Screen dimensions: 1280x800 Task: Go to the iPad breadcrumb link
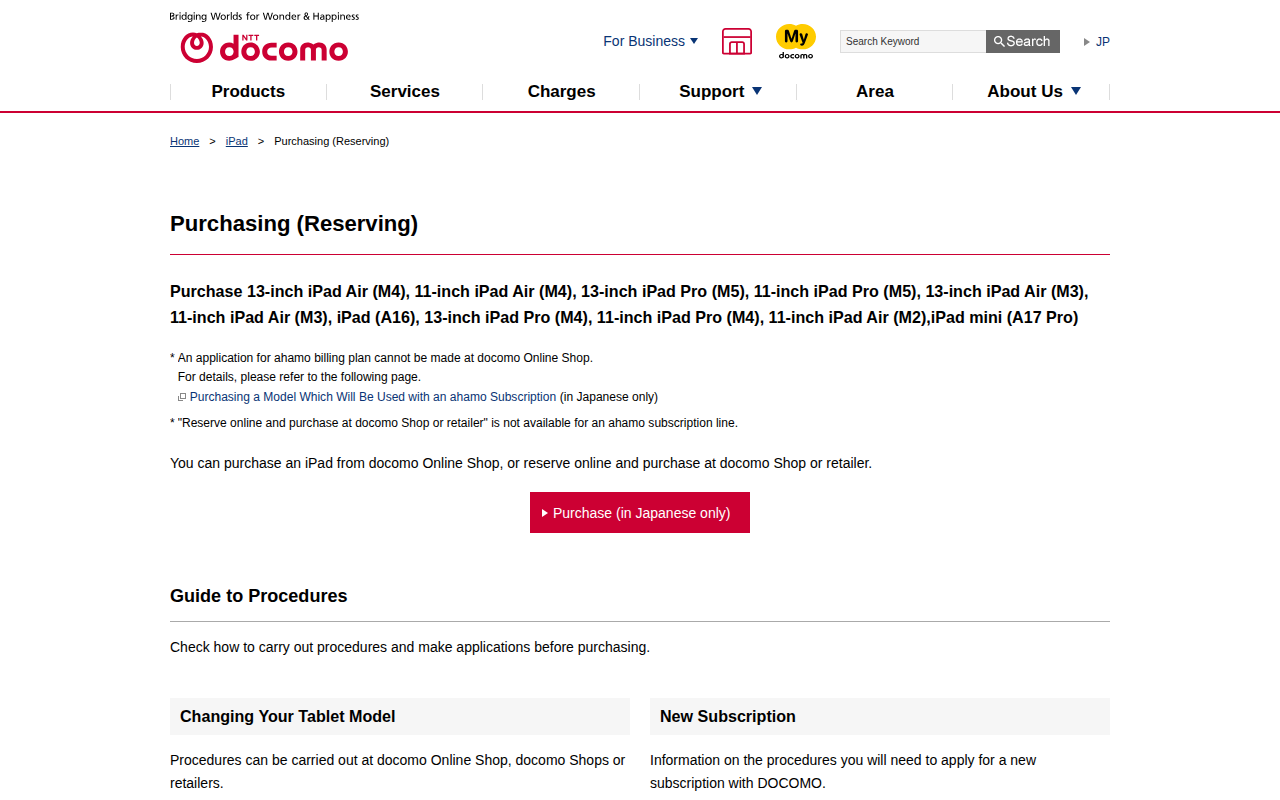pos(237,141)
